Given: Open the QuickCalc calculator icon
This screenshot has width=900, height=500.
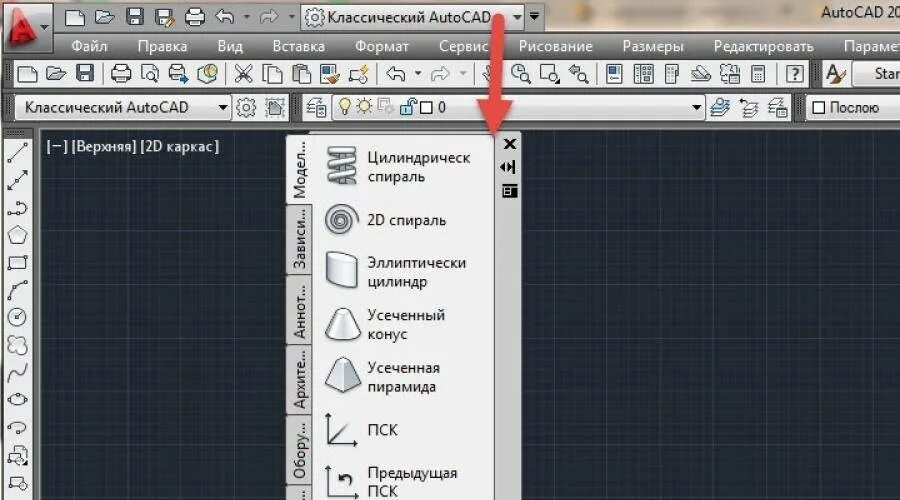Looking at the screenshot, I should (x=758, y=73).
